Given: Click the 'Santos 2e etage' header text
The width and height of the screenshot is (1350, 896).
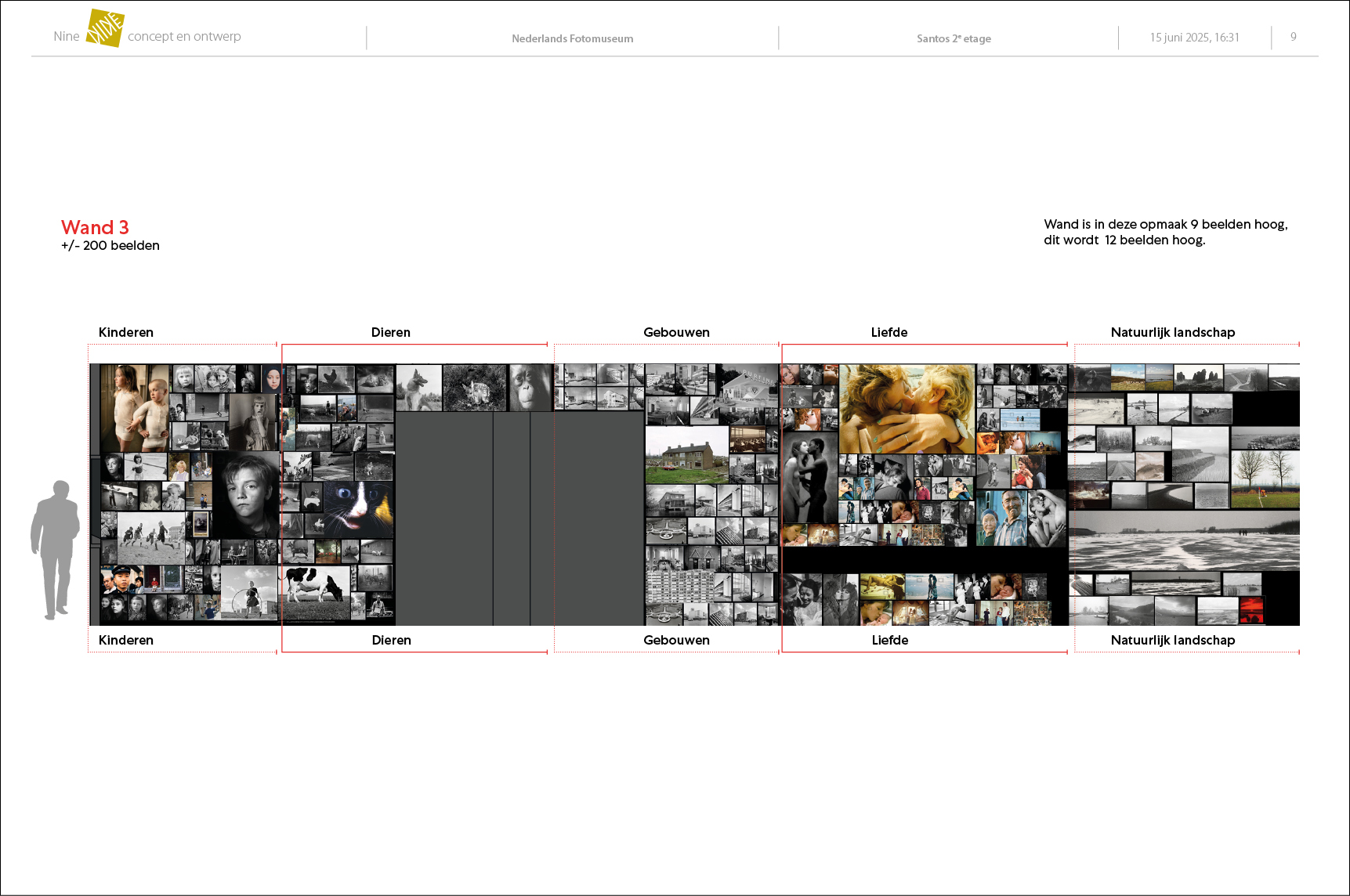Looking at the screenshot, I should [x=954, y=38].
